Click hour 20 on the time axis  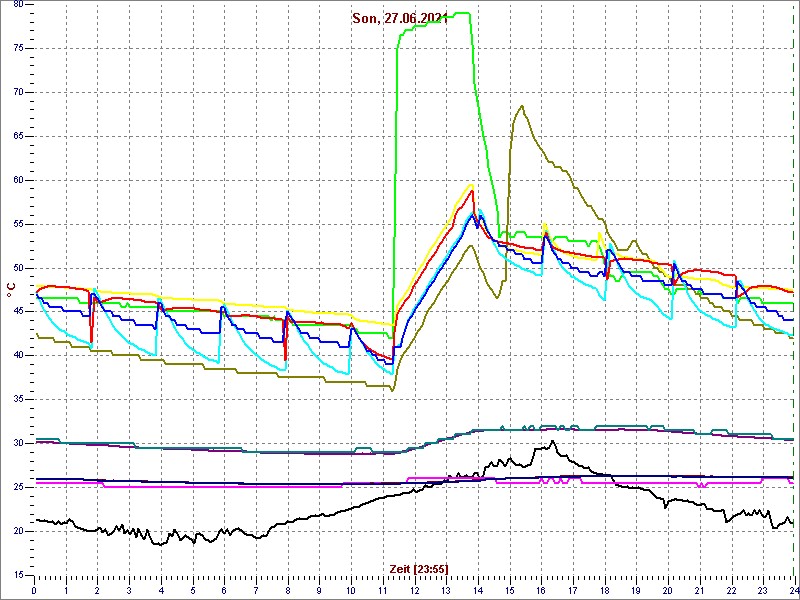667,590
